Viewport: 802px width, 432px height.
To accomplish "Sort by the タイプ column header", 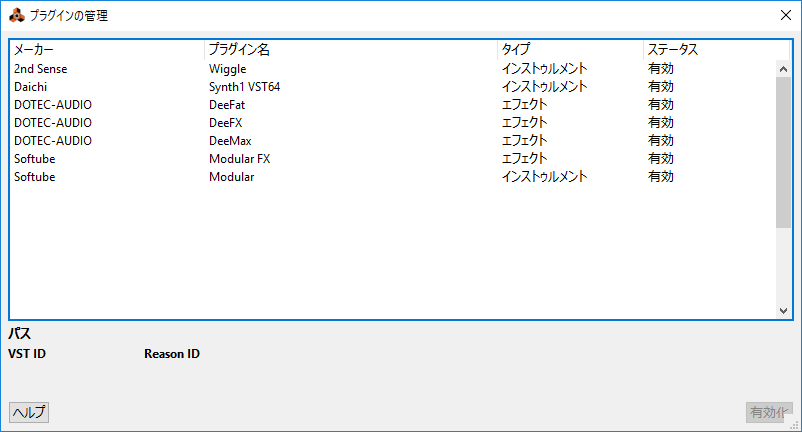I will point(570,50).
